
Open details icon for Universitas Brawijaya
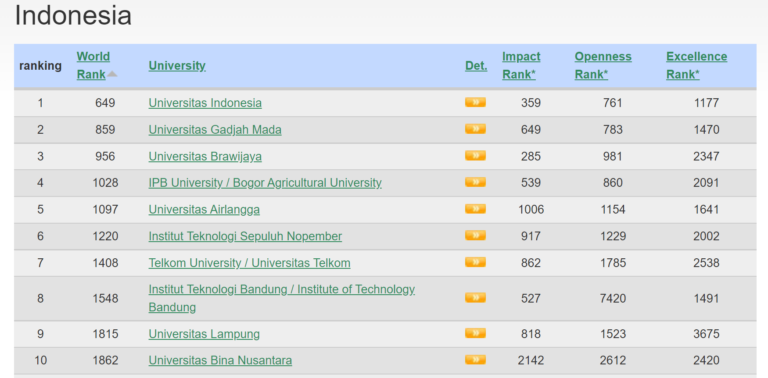click(475, 156)
